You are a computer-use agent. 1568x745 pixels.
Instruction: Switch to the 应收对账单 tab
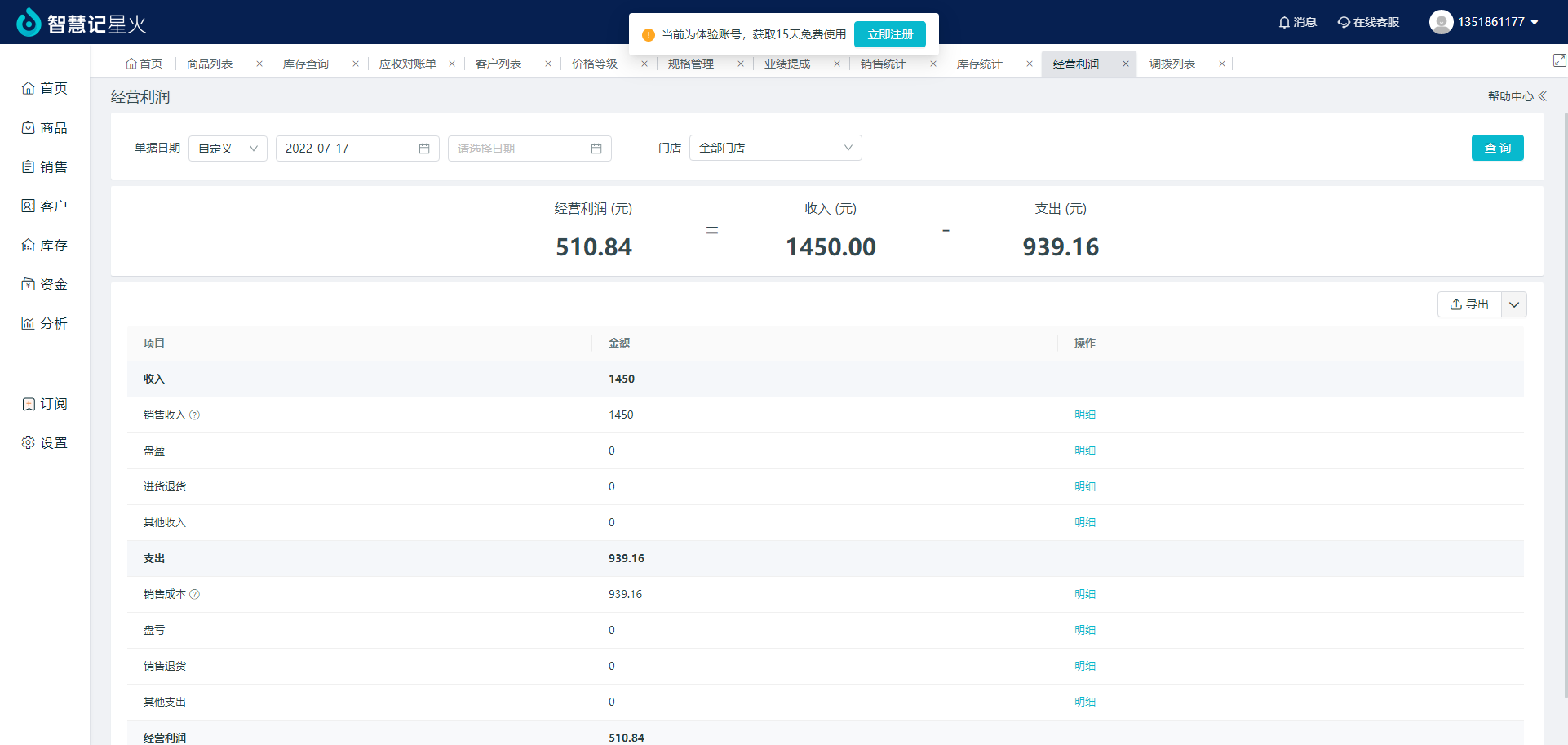click(408, 64)
